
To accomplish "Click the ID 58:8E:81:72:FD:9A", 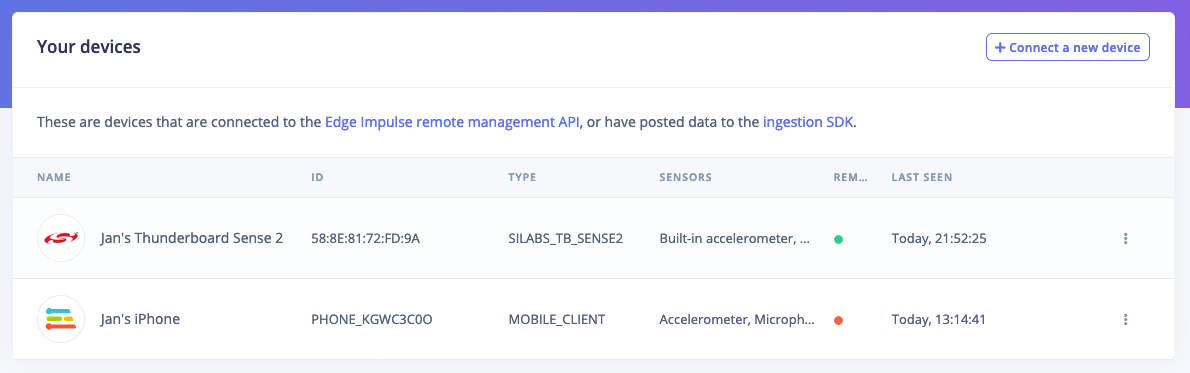I will [366, 239].
